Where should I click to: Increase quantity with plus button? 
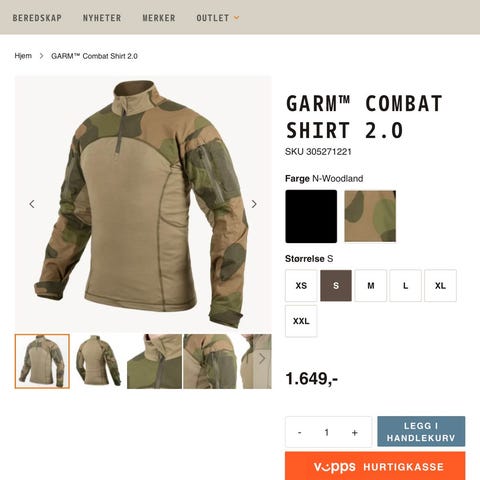tap(355, 432)
